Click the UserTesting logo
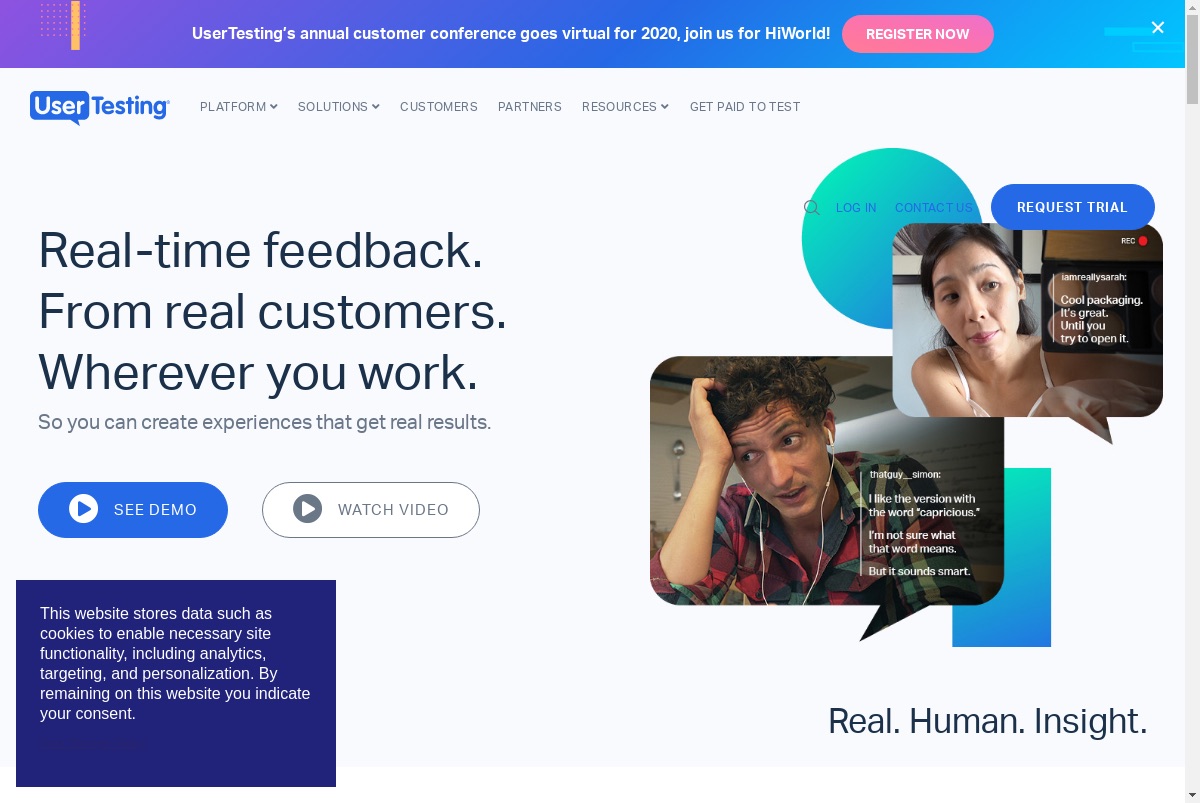The image size is (1200, 803). point(100,107)
